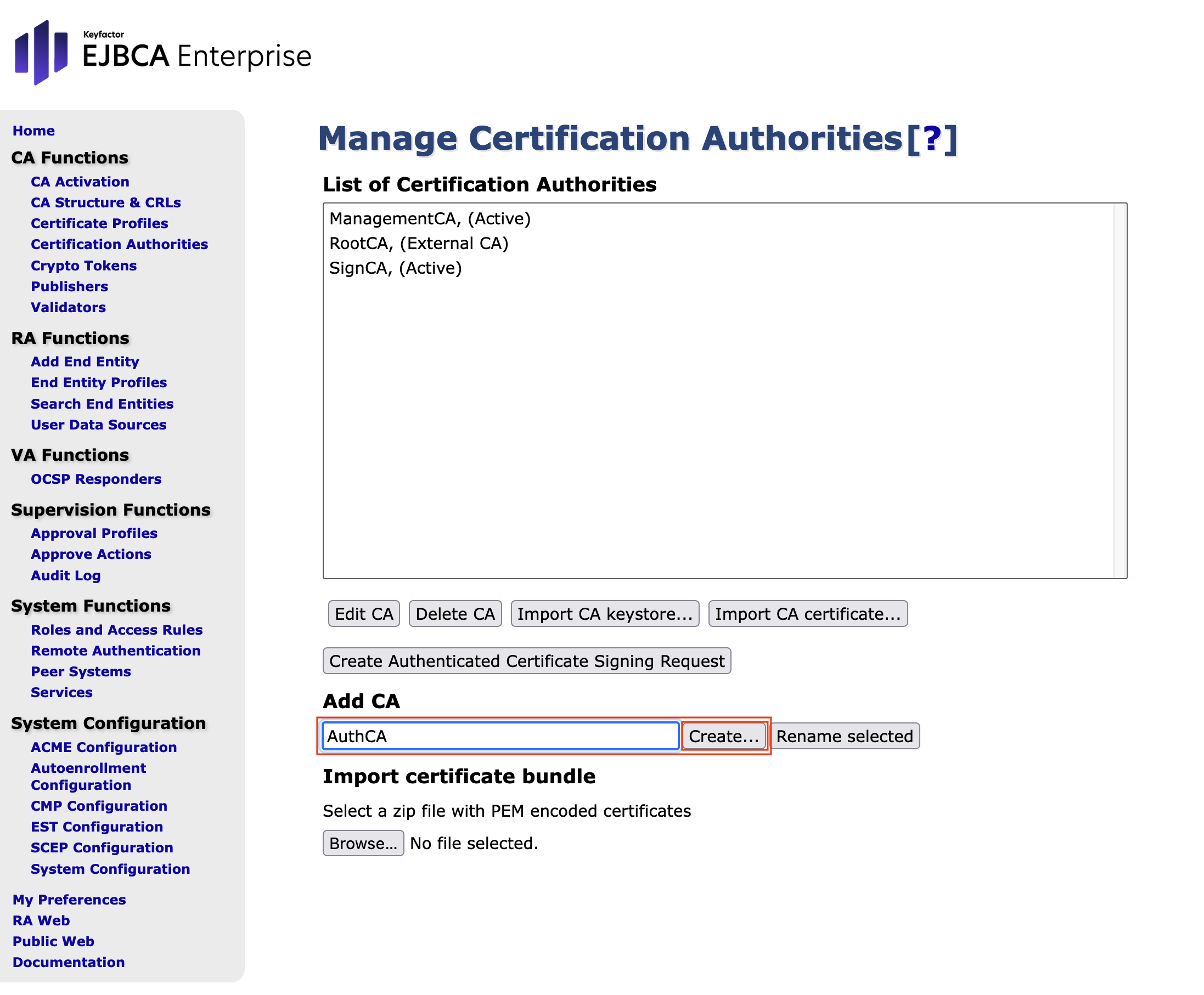The image size is (1204, 995).
Task: Click the Rename selected button
Action: click(x=844, y=736)
